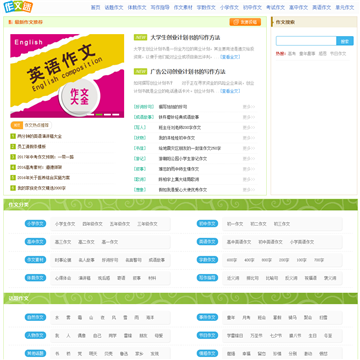
Task: Click the orange tab beside 作文热点推荐
Action: (17, 125)
